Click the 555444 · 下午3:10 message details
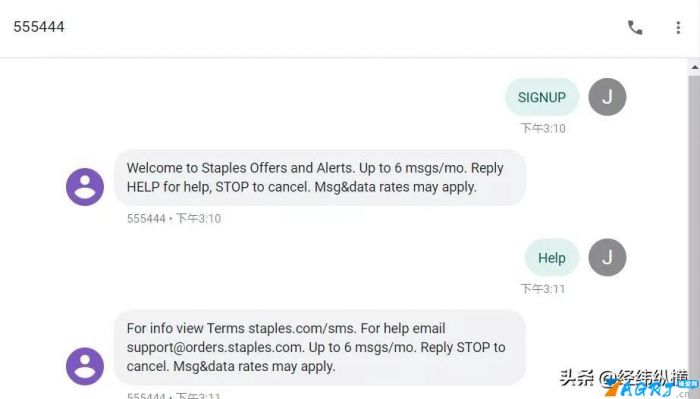This screenshot has height=399, width=700. (x=174, y=219)
